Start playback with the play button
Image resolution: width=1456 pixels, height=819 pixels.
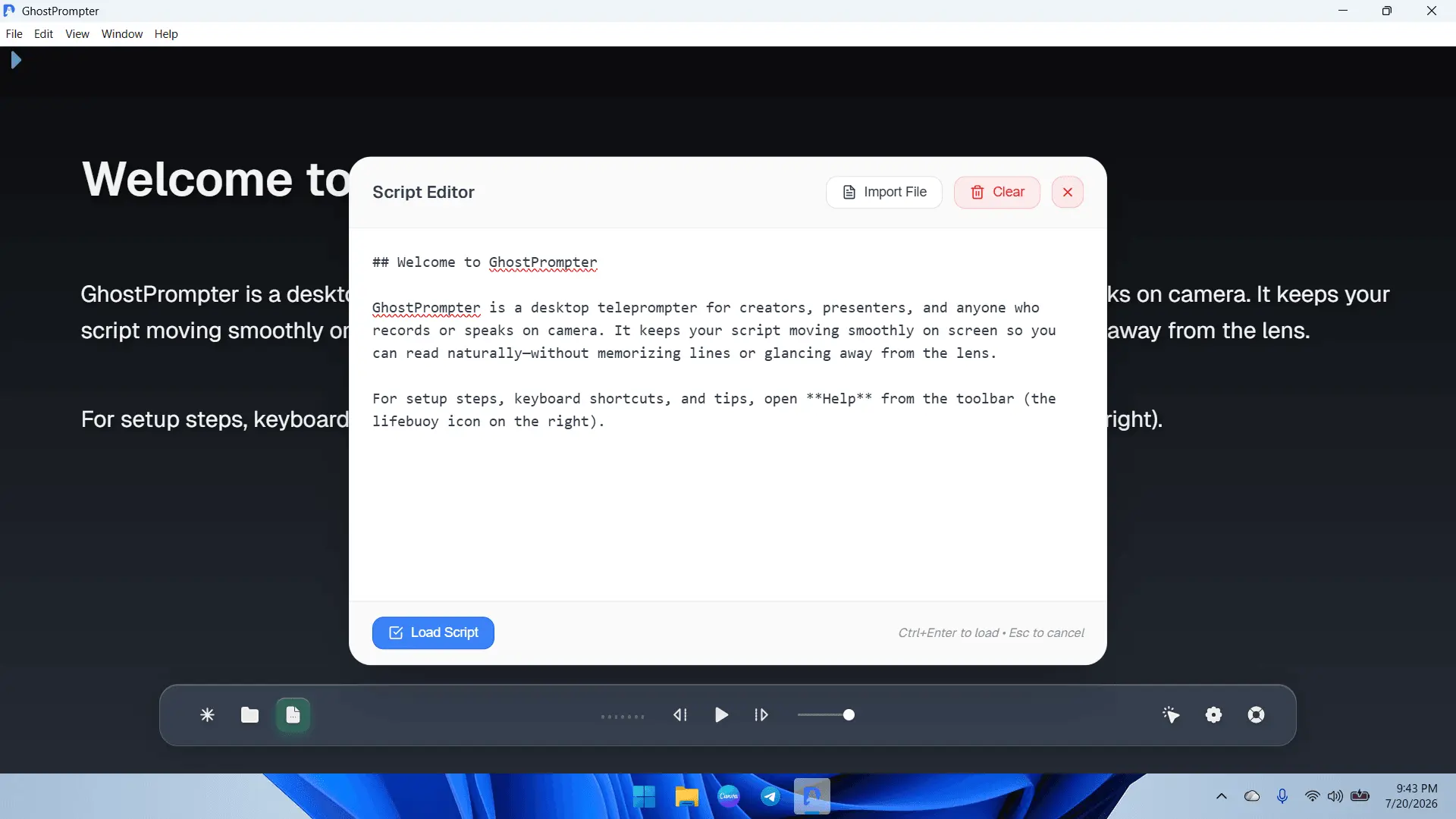point(721,715)
